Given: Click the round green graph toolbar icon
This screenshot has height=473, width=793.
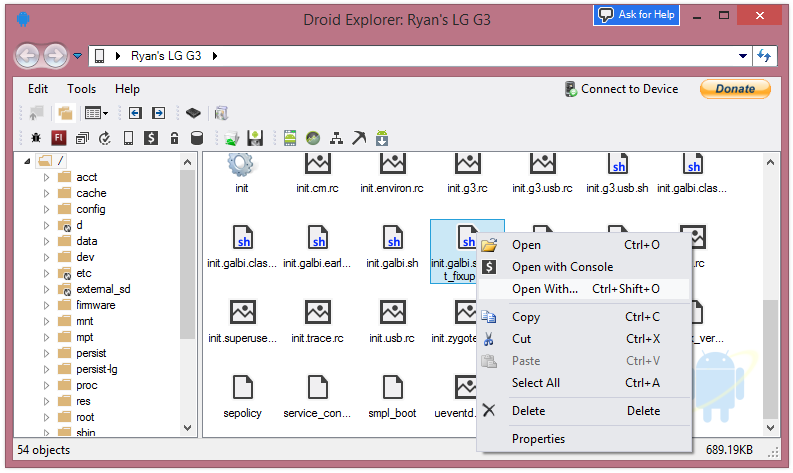Looking at the screenshot, I should tap(313, 138).
